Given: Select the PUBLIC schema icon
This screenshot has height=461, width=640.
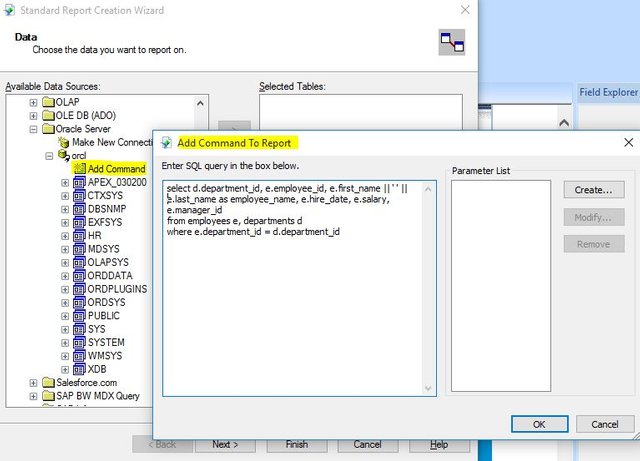Looking at the screenshot, I should 79,316.
